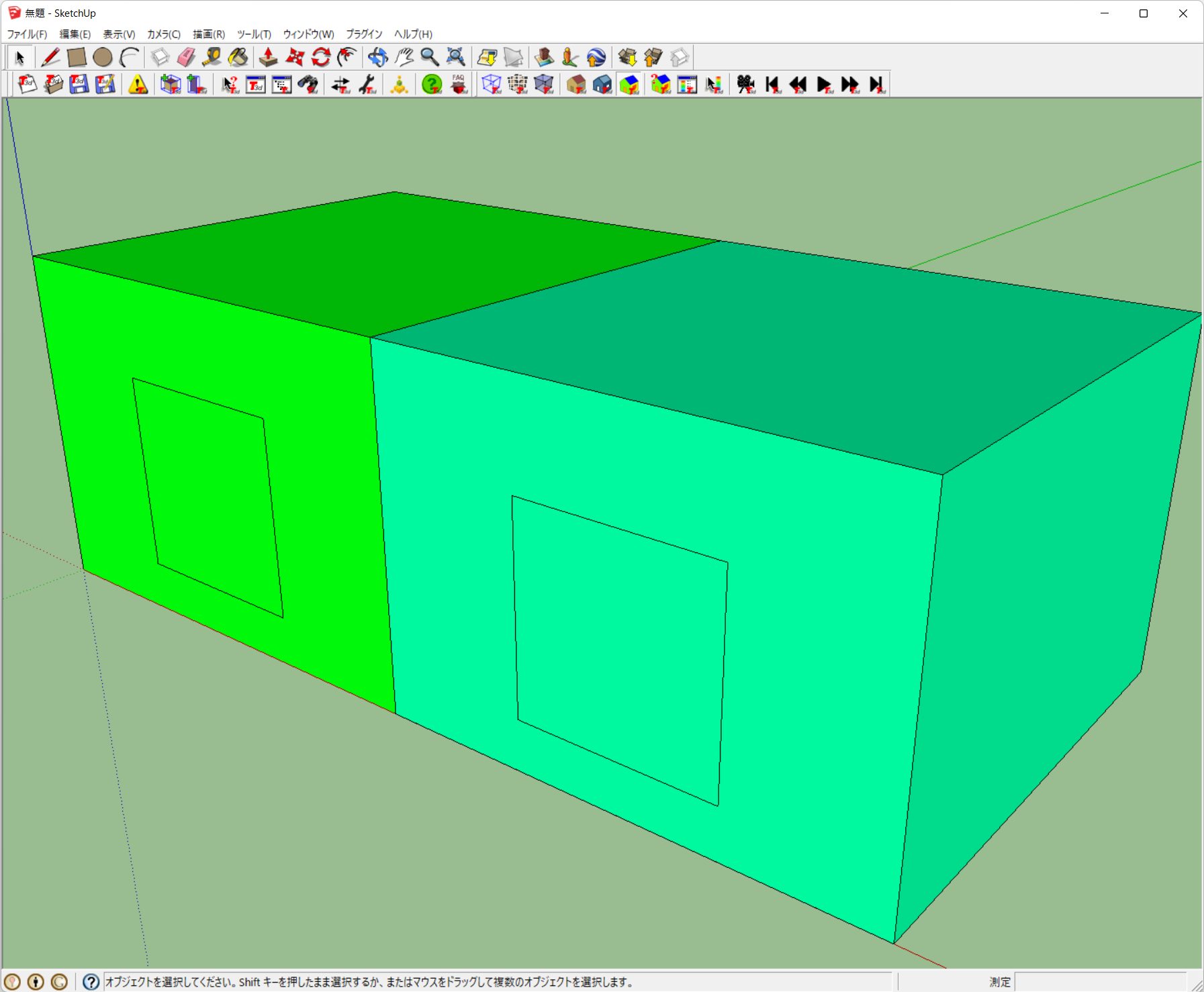Image resolution: width=1204 pixels, height=992 pixels.
Task: Pick the Tape Measure tool
Action: click(x=212, y=58)
